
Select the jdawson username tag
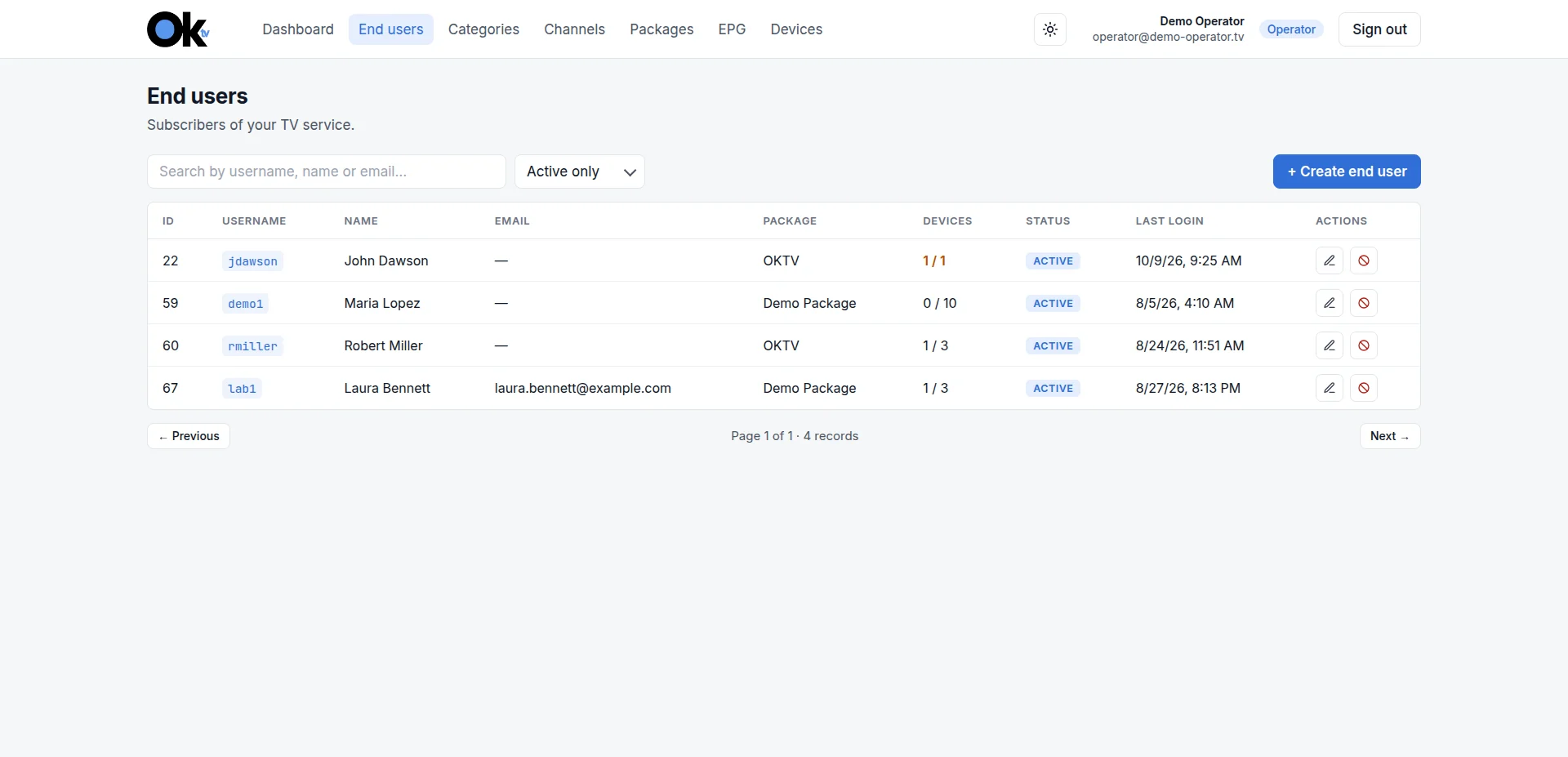252,261
